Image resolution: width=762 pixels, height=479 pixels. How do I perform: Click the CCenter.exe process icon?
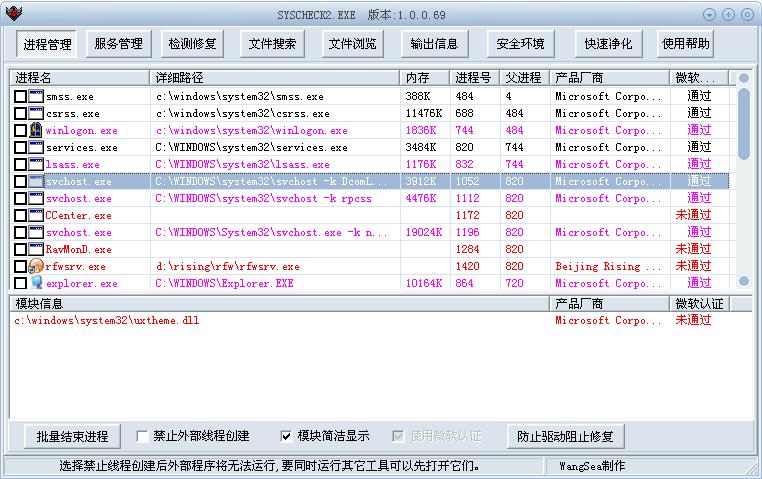(36, 215)
